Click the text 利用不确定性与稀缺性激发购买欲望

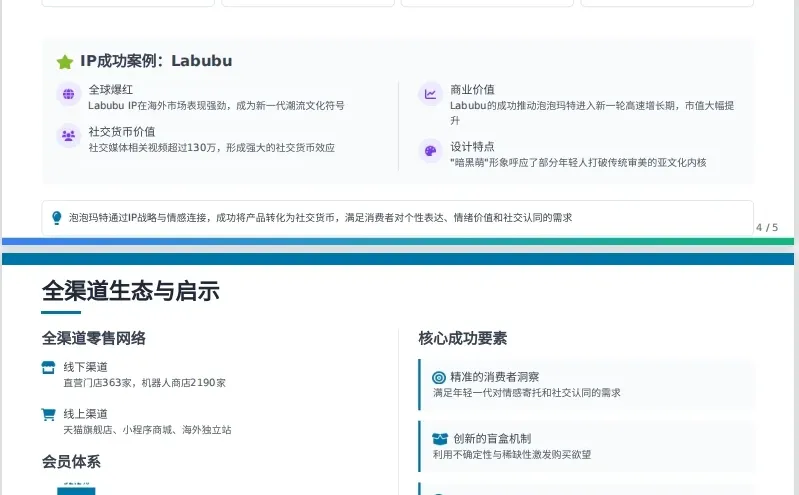(x=512, y=454)
